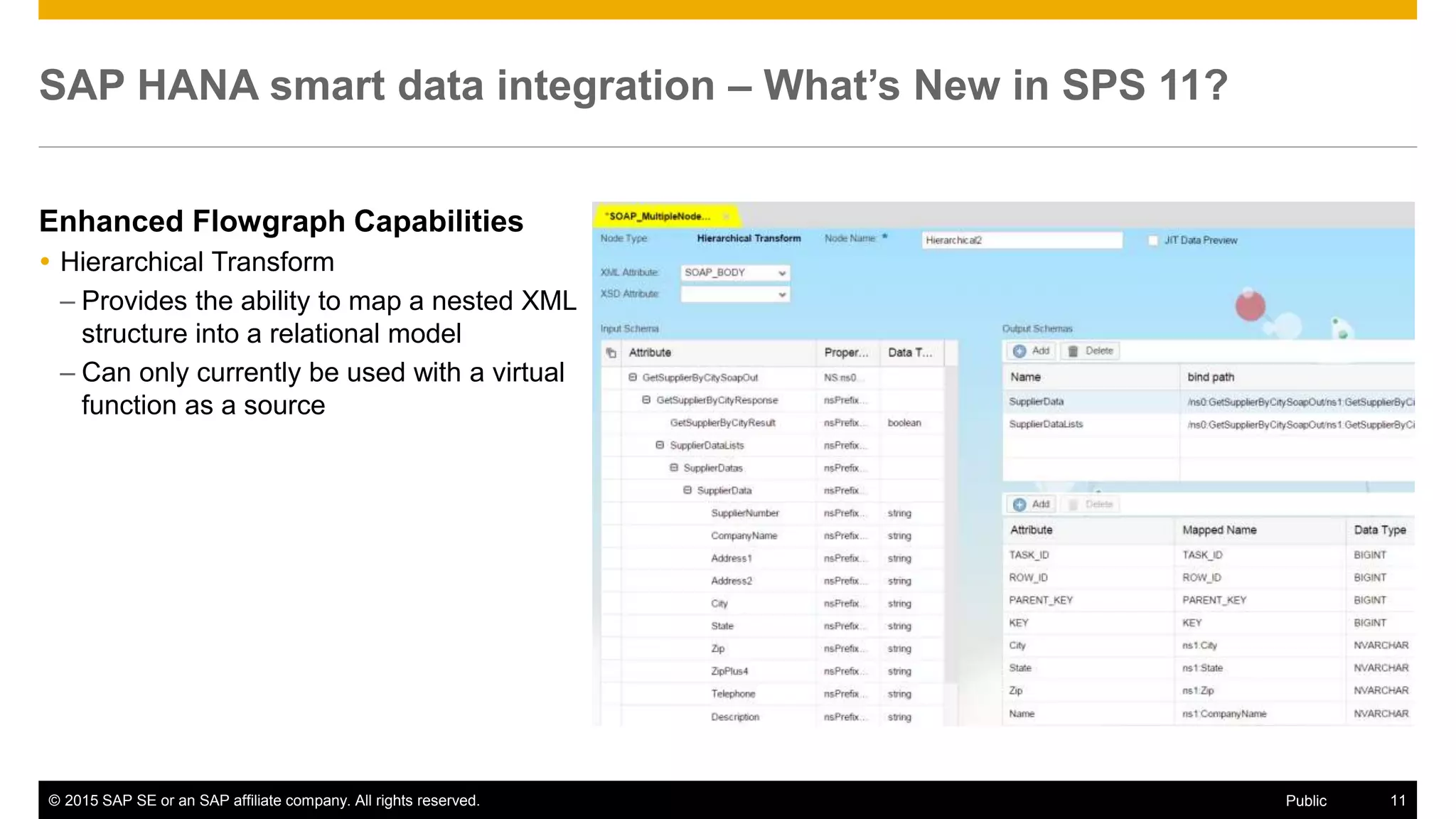The width and height of the screenshot is (1456, 819).
Task: Collapse the SupplierData tree node
Action: [687, 491]
